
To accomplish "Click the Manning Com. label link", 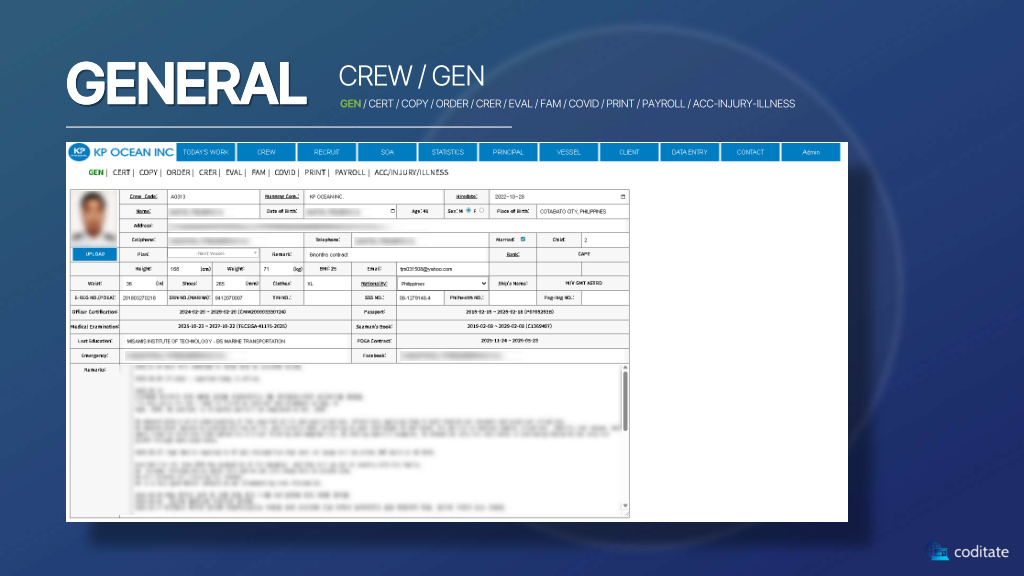I will click(281, 197).
